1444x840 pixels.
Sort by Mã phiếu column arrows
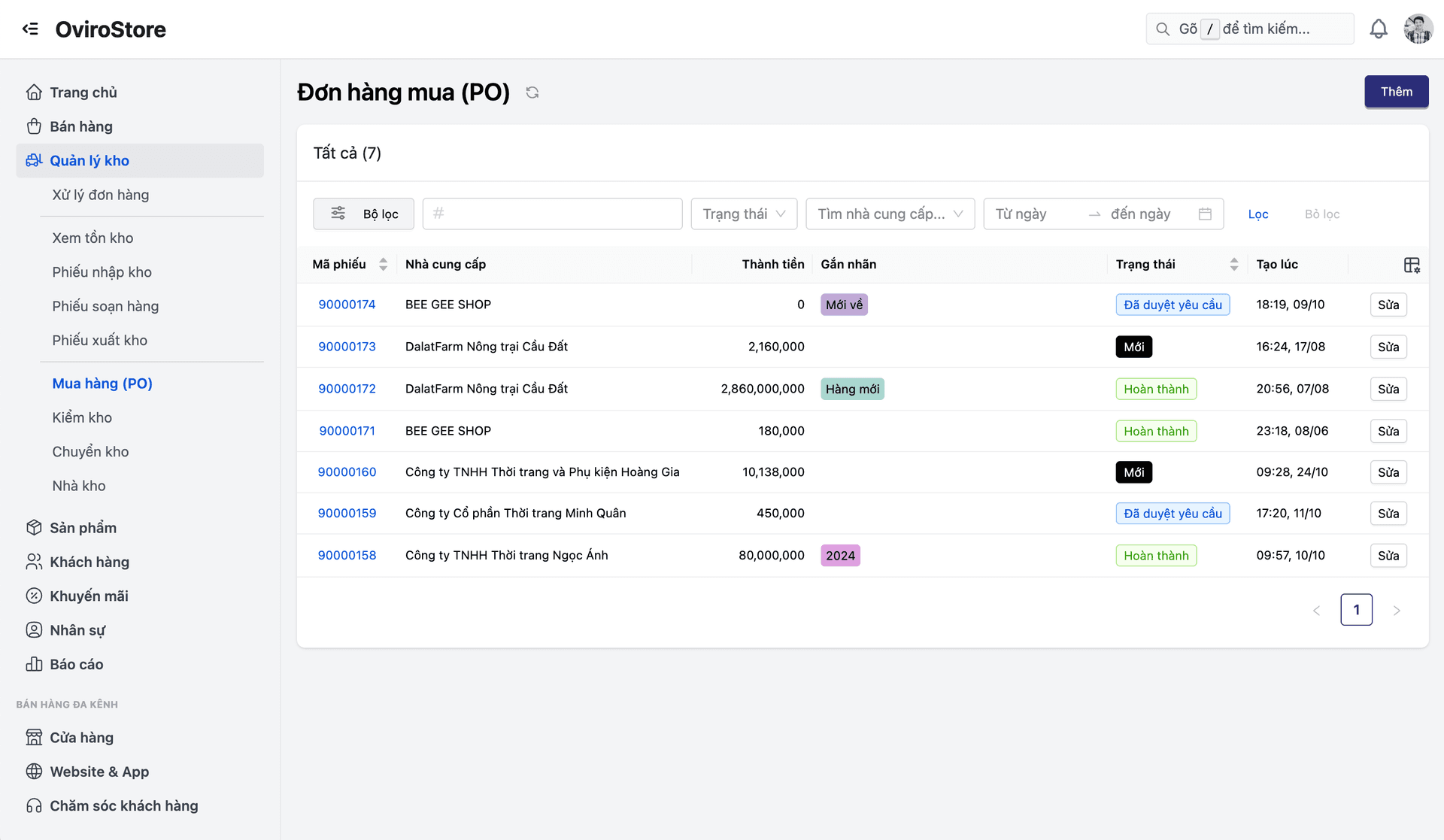[x=383, y=264]
